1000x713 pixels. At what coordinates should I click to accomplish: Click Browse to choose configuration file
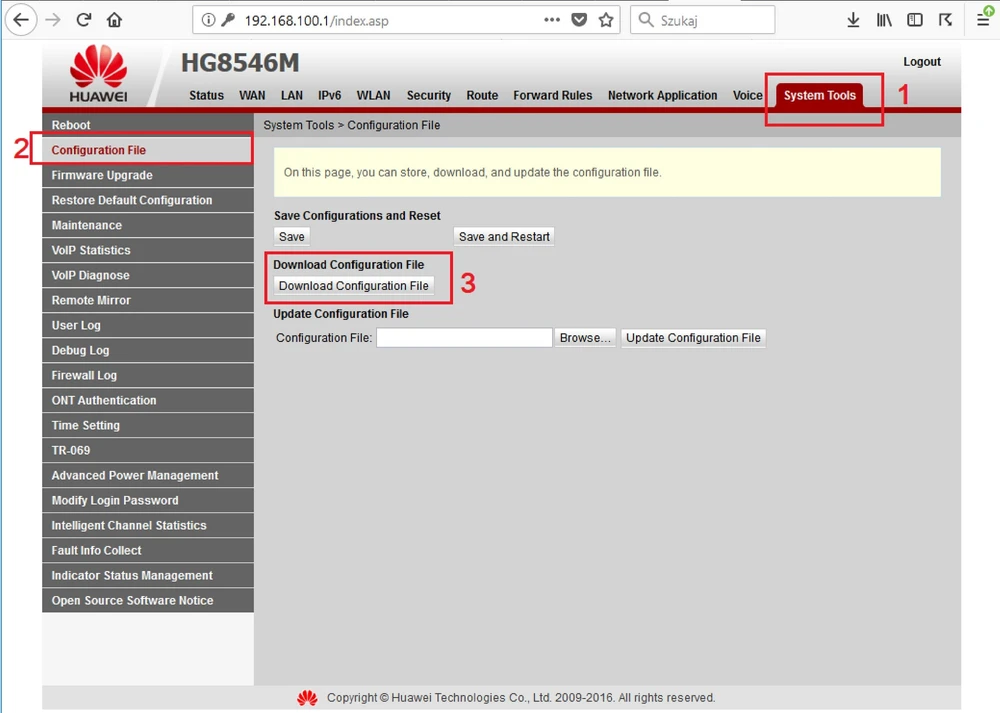pyautogui.click(x=585, y=338)
